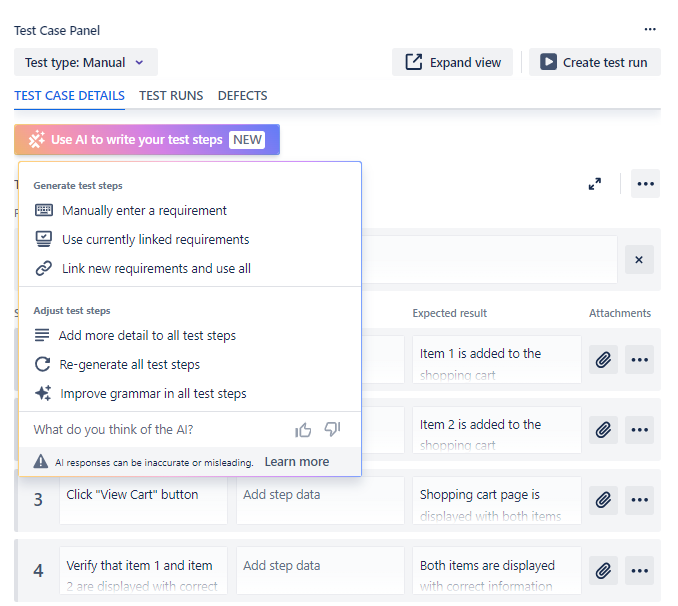Click attachment paperclip for step 4
Image resolution: width=678 pixels, height=606 pixels.
(603, 571)
